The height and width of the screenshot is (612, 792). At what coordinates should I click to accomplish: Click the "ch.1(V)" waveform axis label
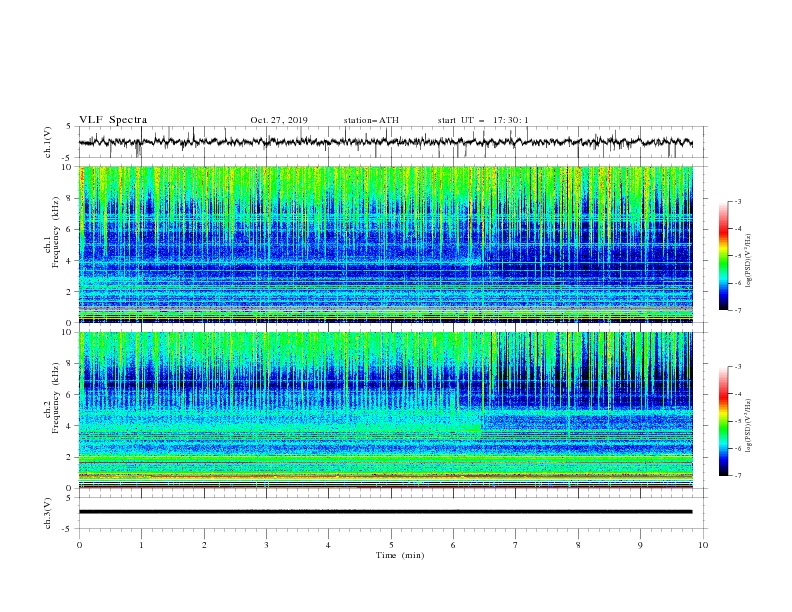point(48,142)
